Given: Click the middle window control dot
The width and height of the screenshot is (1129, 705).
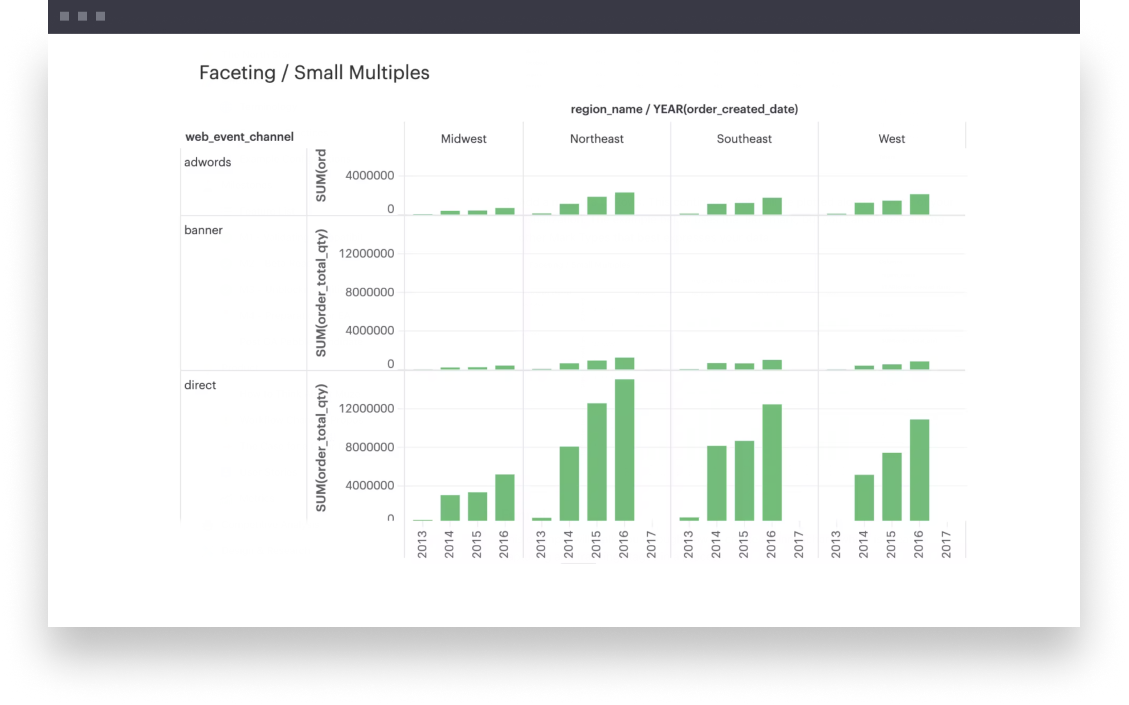Looking at the screenshot, I should [82, 17].
